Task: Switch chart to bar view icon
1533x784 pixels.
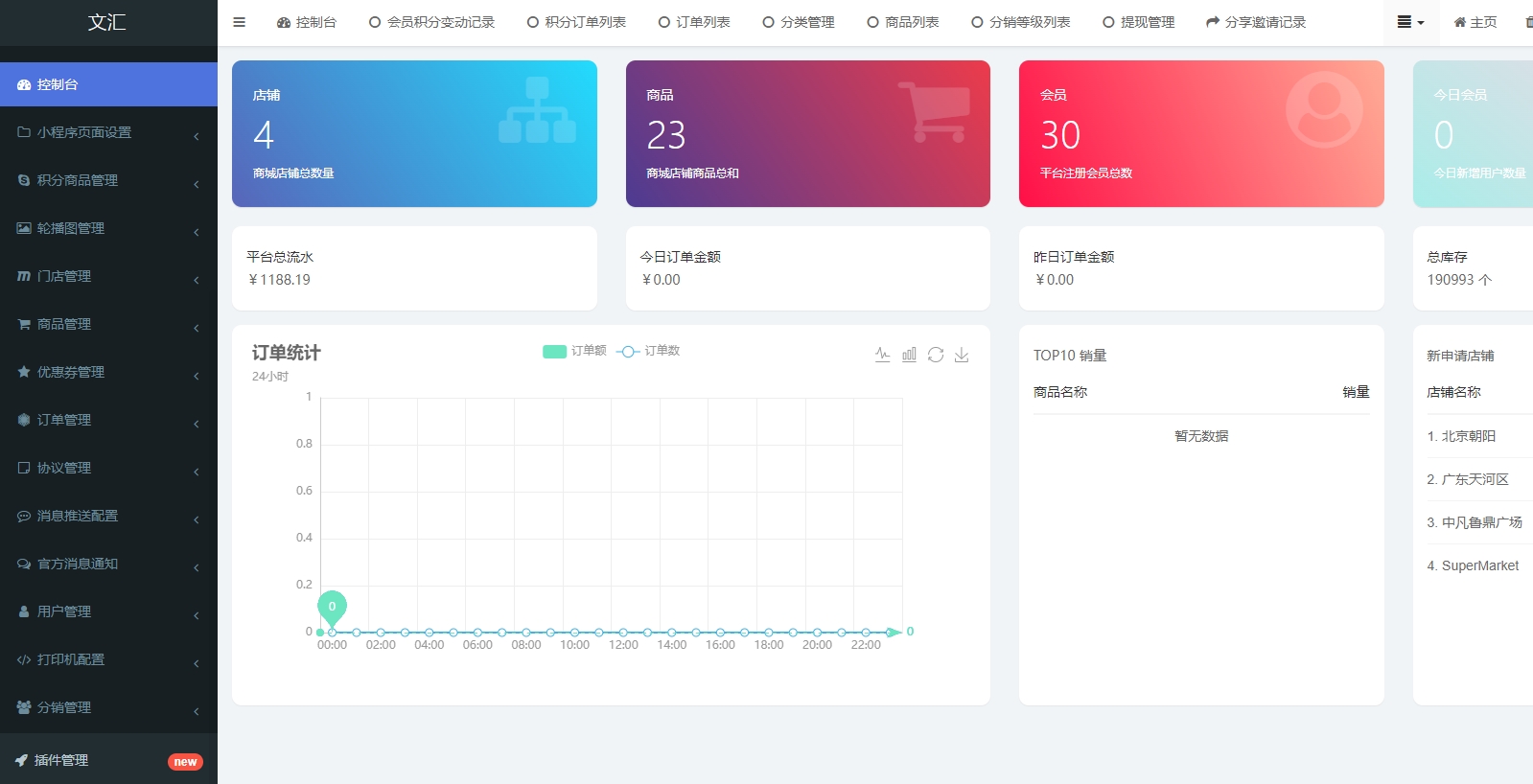Action: click(909, 355)
